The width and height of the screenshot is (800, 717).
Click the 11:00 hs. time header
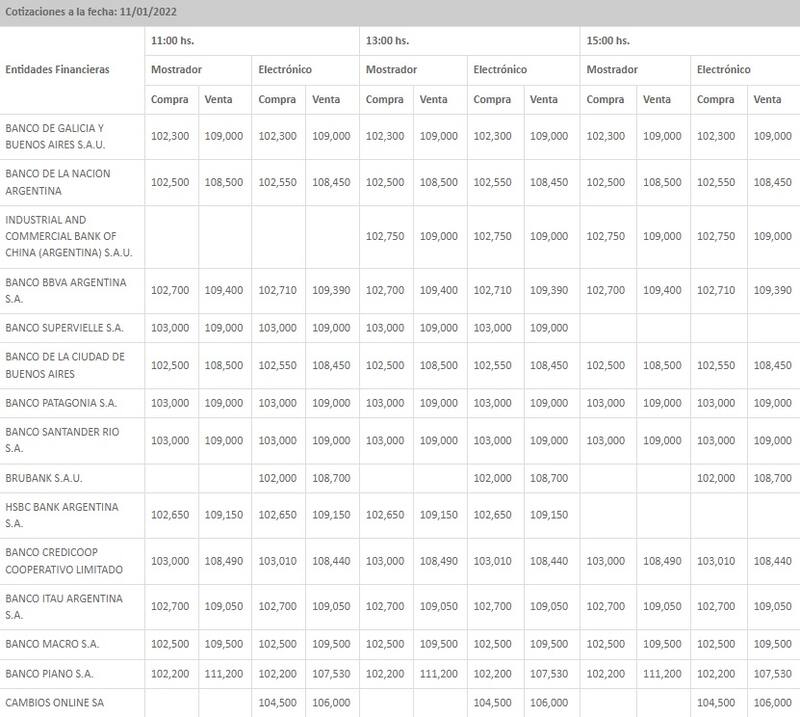170,41
